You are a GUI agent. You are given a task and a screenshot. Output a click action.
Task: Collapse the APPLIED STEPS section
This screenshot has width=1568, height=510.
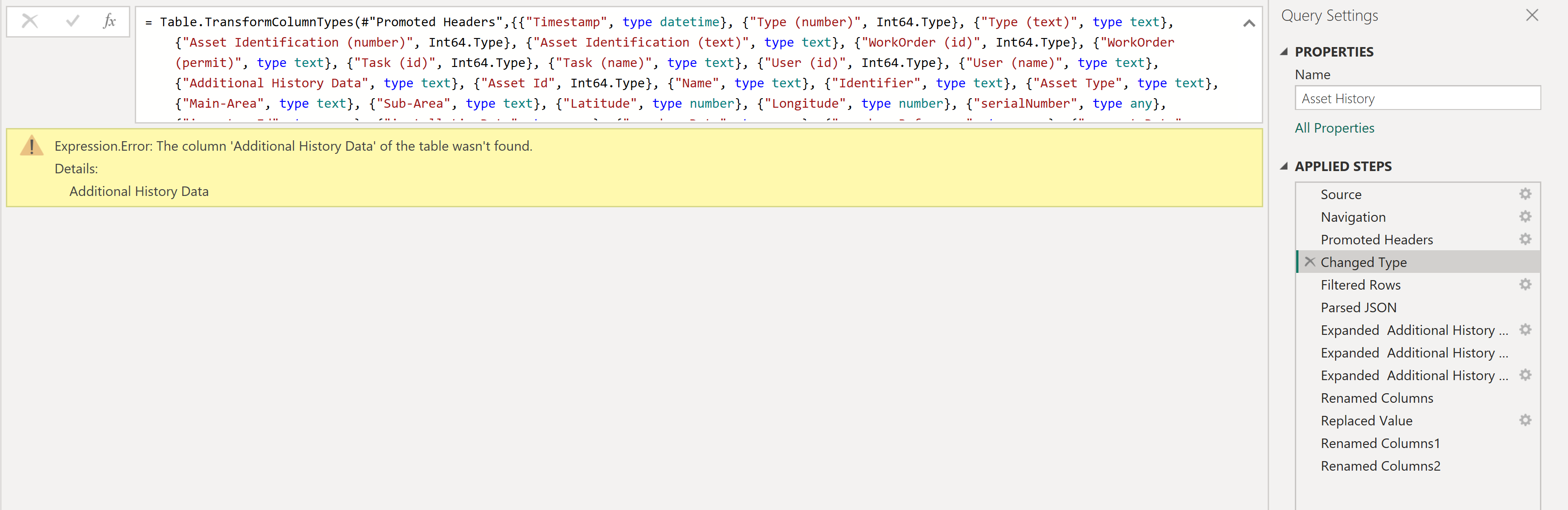(x=1284, y=167)
